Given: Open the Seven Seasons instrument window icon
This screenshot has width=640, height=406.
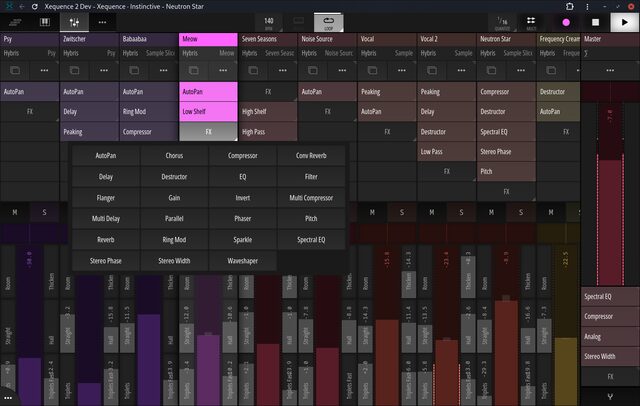Looking at the screenshot, I should click(253, 70).
